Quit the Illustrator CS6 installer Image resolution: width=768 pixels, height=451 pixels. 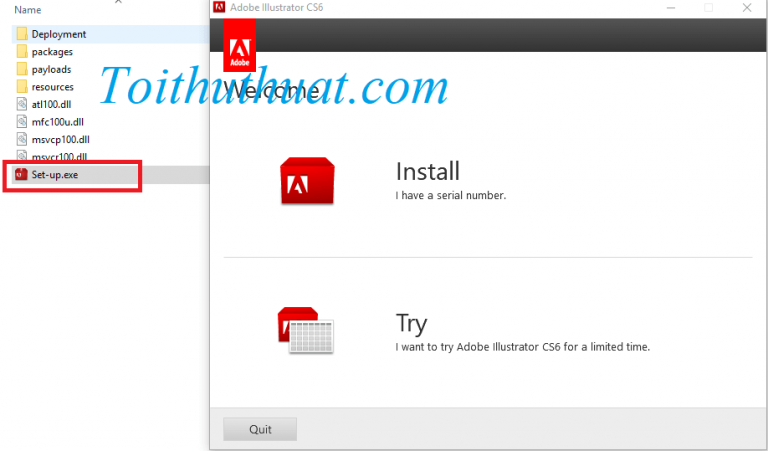coord(260,429)
